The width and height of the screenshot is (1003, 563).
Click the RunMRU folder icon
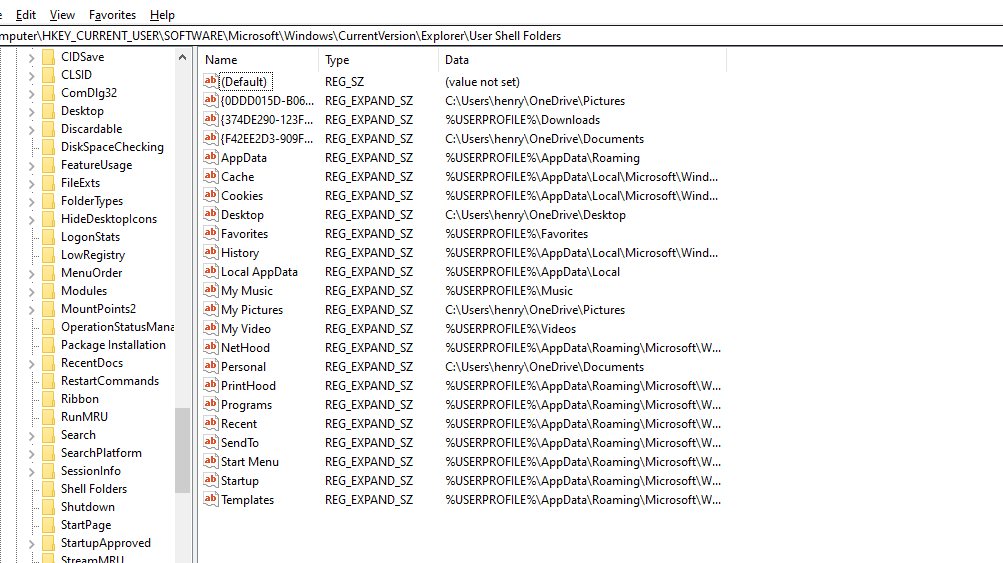coord(48,416)
